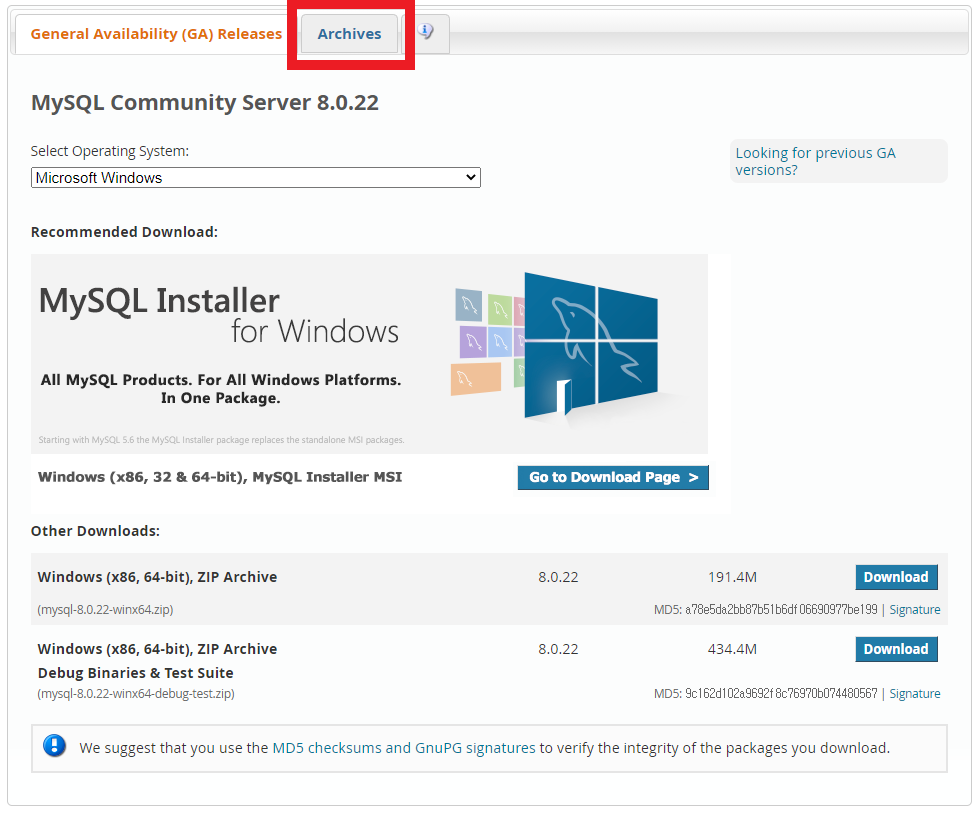The width and height of the screenshot is (980, 813).
Task: Select the (mysql-8.0.22-winx64-debug-test.zip) filename text
Action: point(136,694)
